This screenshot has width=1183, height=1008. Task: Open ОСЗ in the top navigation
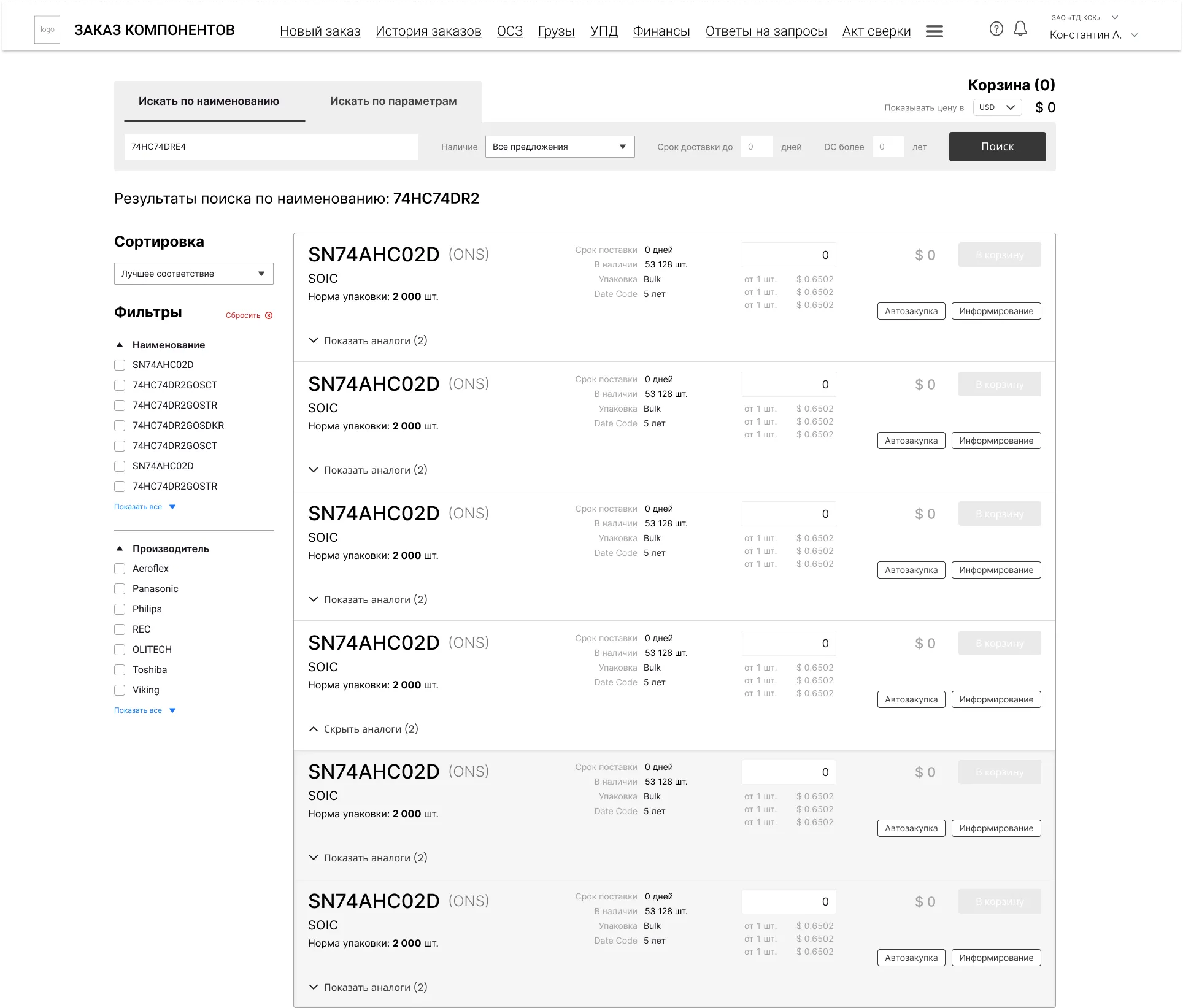(510, 31)
